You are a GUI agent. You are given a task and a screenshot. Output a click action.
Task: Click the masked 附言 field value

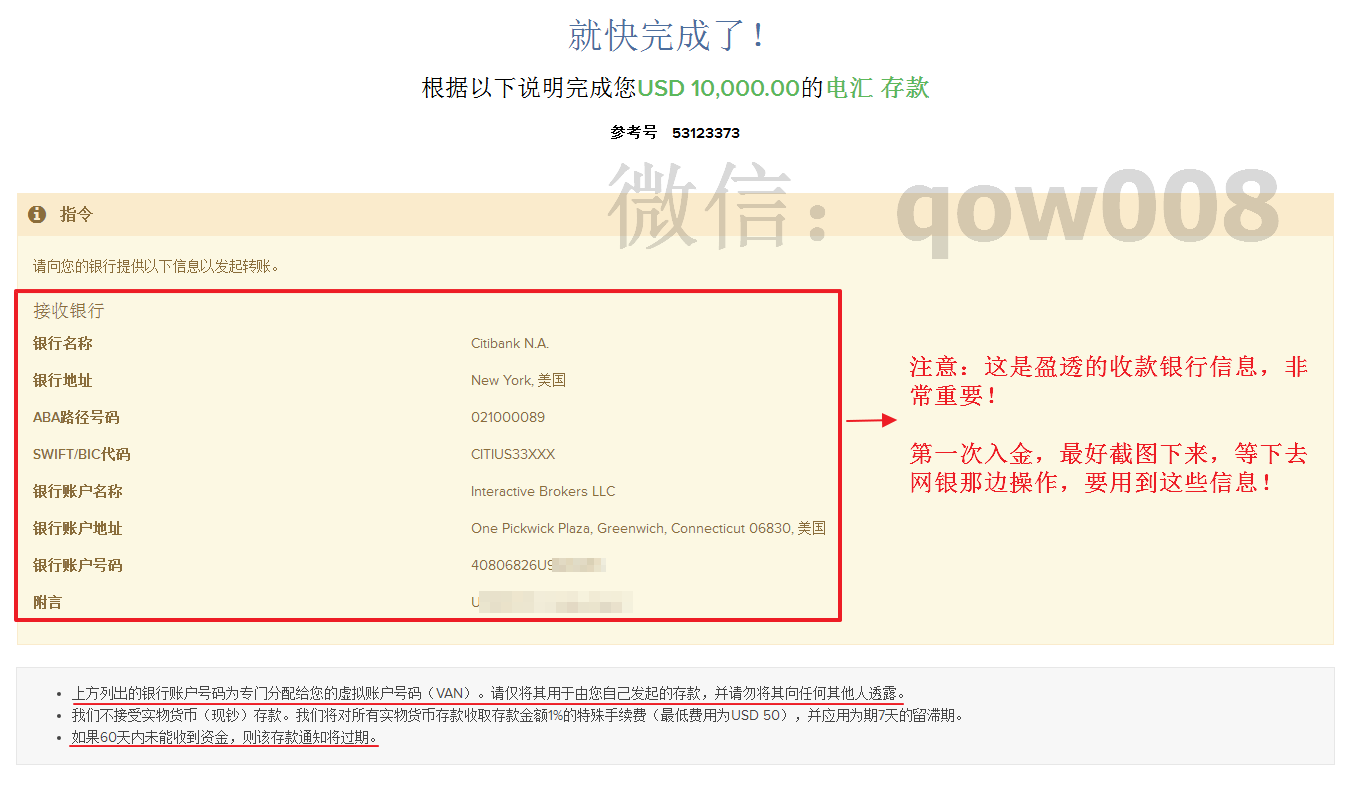551,601
